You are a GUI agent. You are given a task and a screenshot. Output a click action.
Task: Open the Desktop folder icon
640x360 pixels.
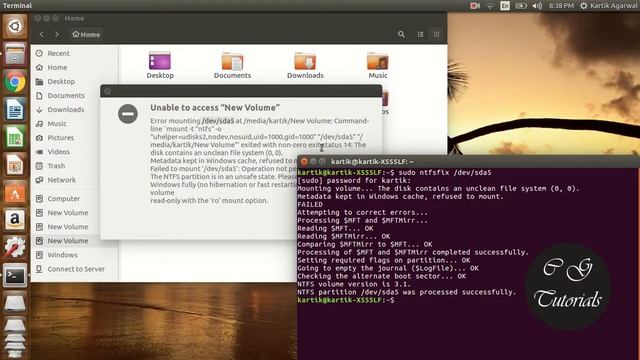(x=160, y=65)
